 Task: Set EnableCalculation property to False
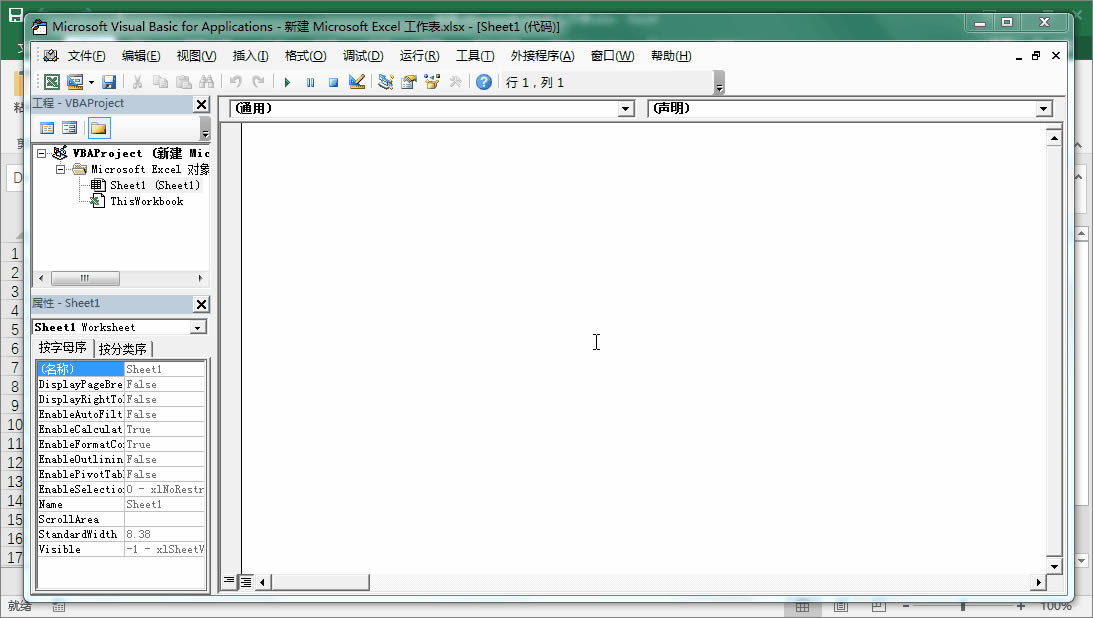click(x=164, y=428)
